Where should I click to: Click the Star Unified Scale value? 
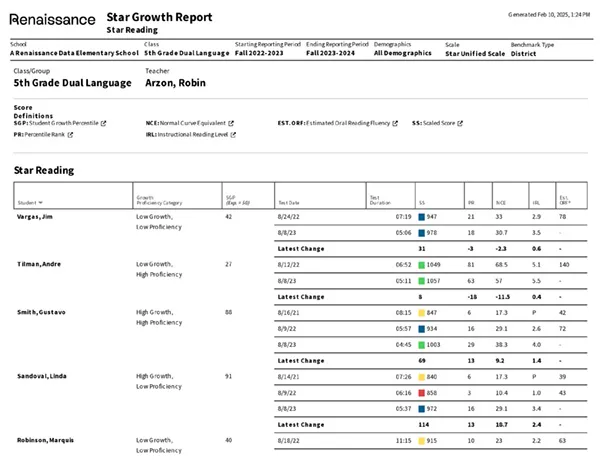pos(475,54)
